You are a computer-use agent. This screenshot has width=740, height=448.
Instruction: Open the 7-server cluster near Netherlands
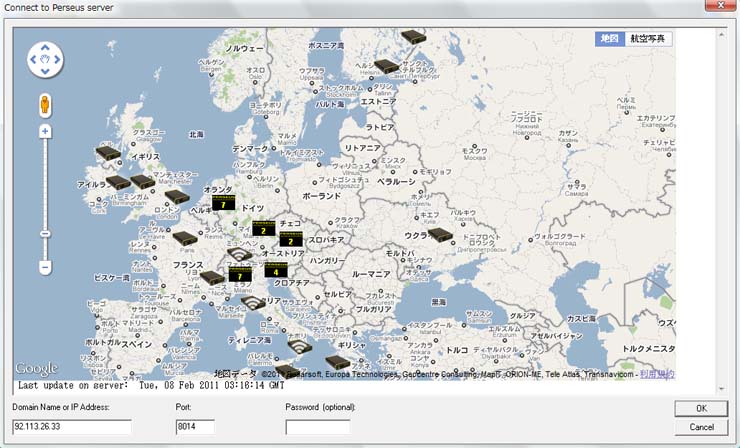[223, 202]
